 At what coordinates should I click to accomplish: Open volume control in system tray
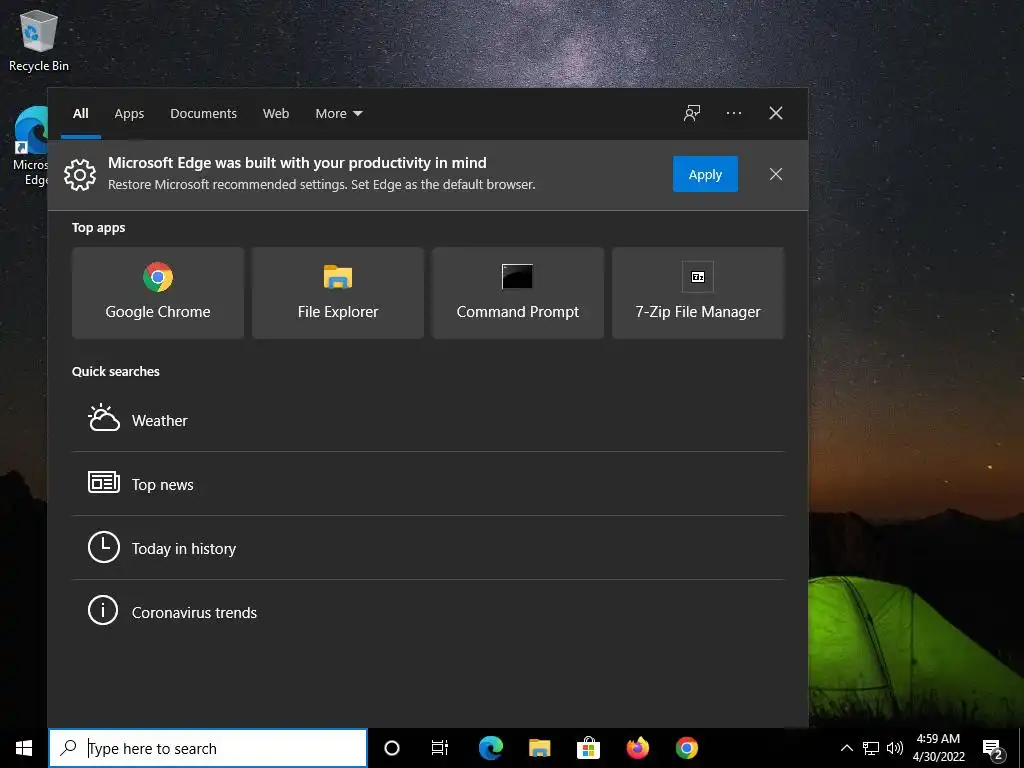(895, 748)
